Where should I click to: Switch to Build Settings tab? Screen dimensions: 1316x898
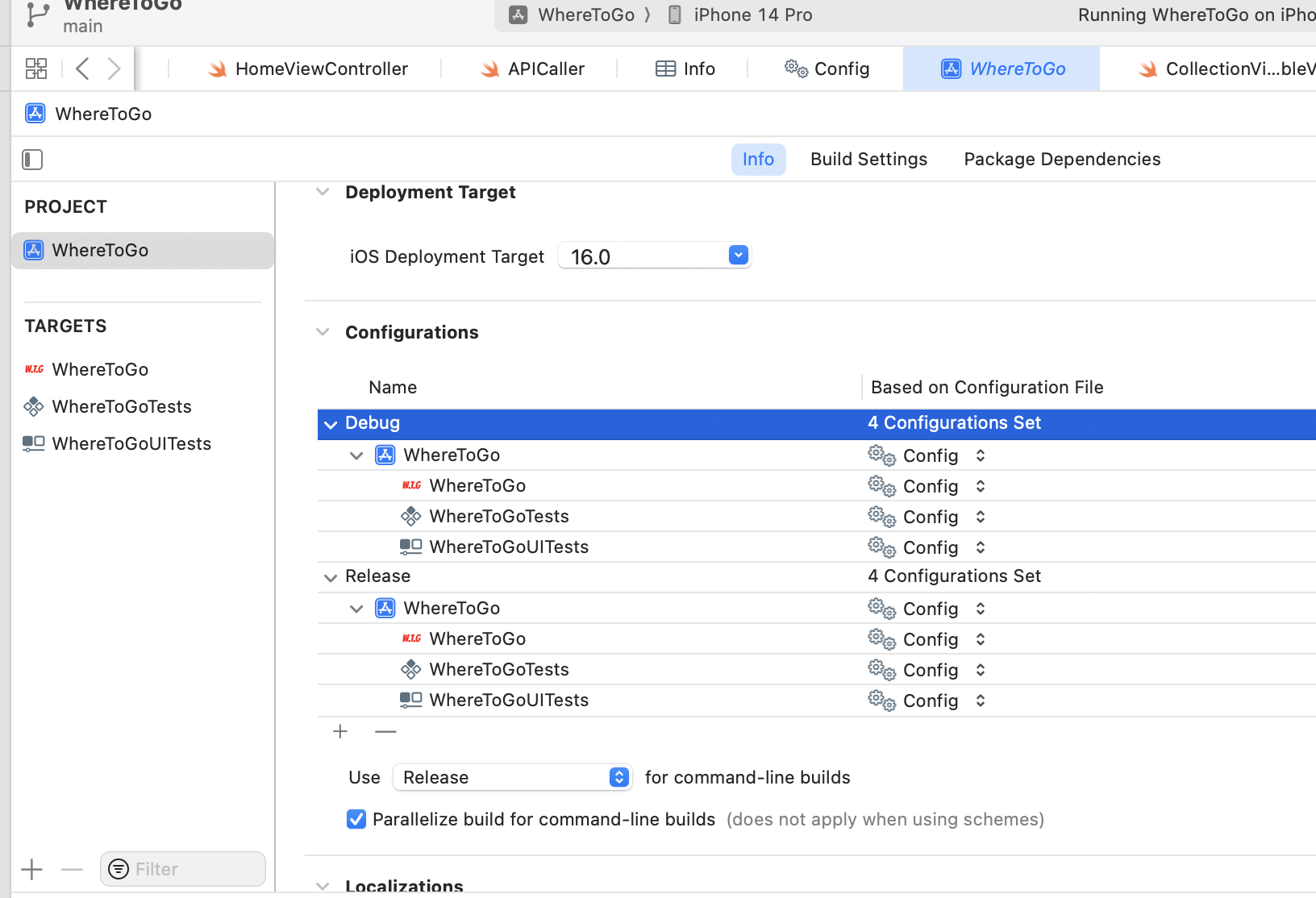(x=868, y=160)
